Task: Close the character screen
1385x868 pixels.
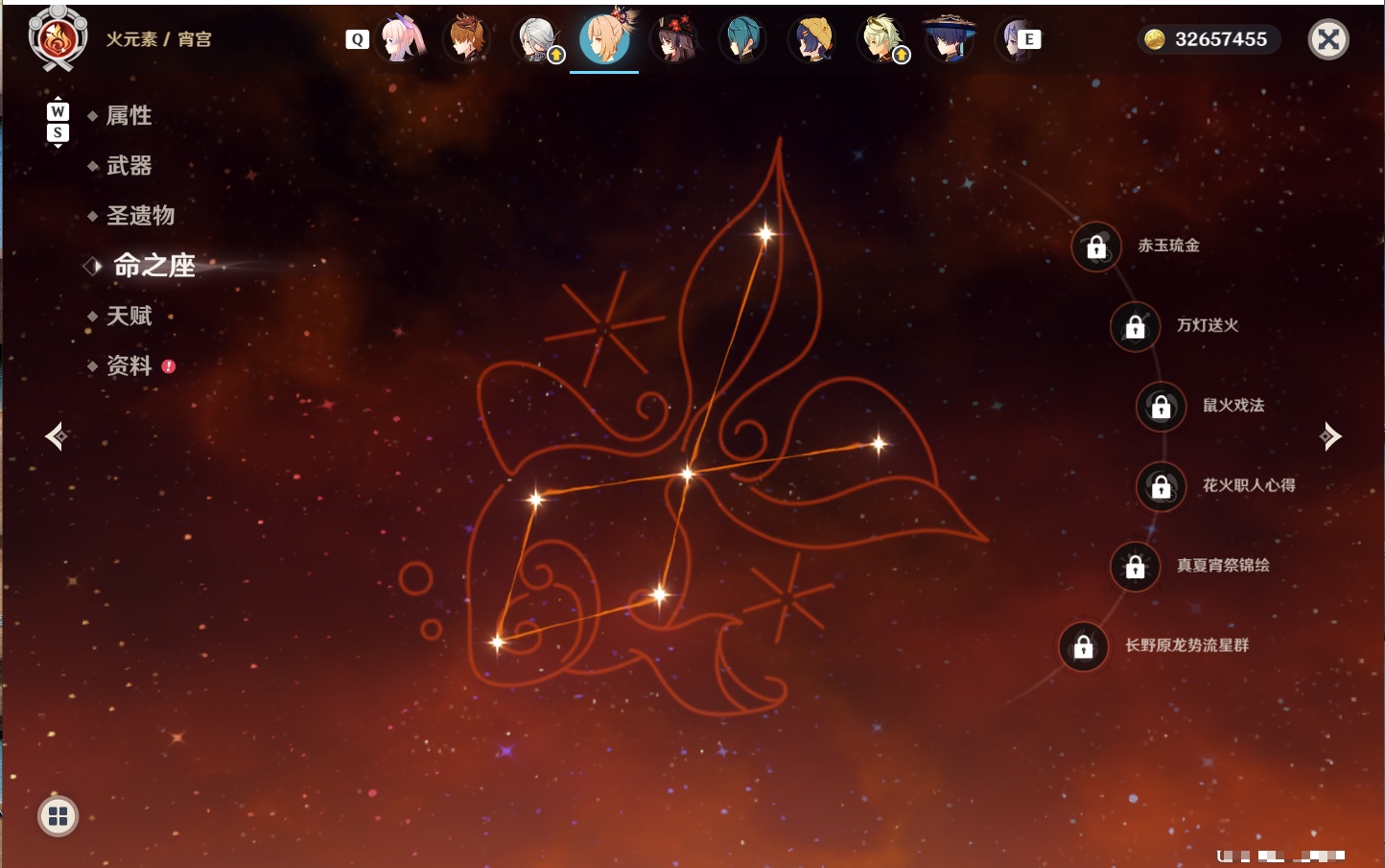Action: tap(1328, 39)
